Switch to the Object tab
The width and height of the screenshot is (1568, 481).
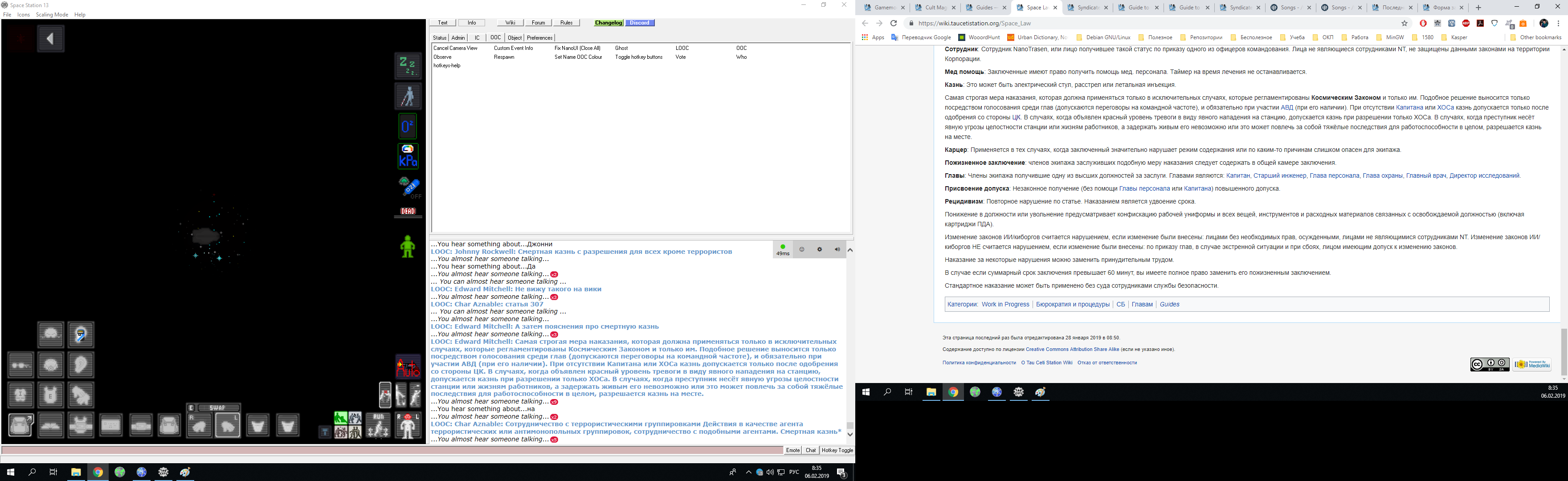tap(514, 38)
